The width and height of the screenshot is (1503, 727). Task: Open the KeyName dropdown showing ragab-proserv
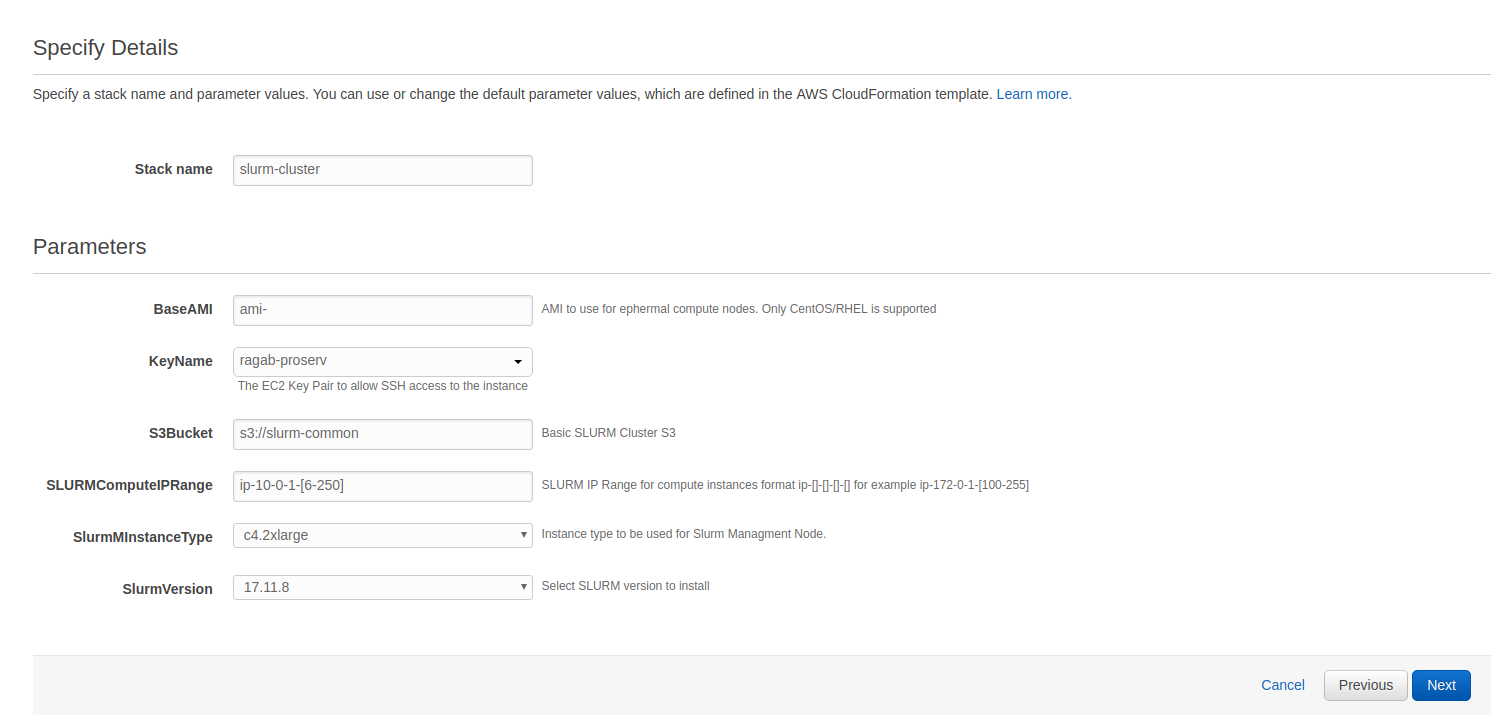tap(382, 361)
